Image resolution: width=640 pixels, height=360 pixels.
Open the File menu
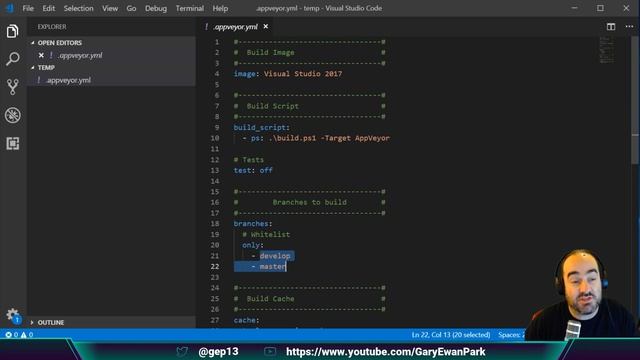(x=28, y=8)
